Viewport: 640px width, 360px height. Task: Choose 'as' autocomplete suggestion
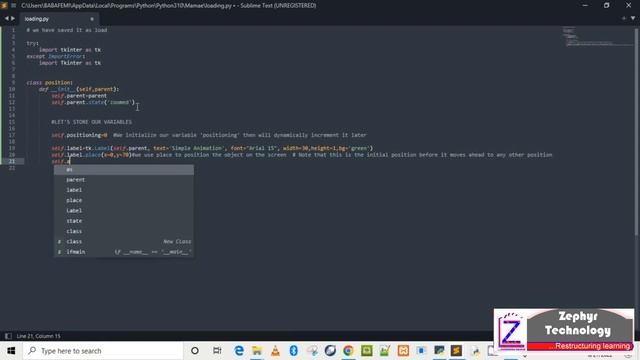(124, 169)
